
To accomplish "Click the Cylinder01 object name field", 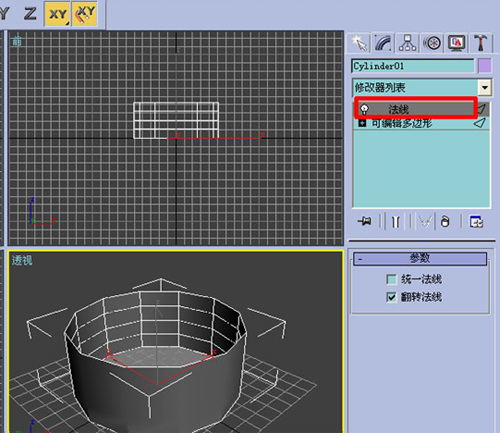I will pyautogui.click(x=413, y=66).
